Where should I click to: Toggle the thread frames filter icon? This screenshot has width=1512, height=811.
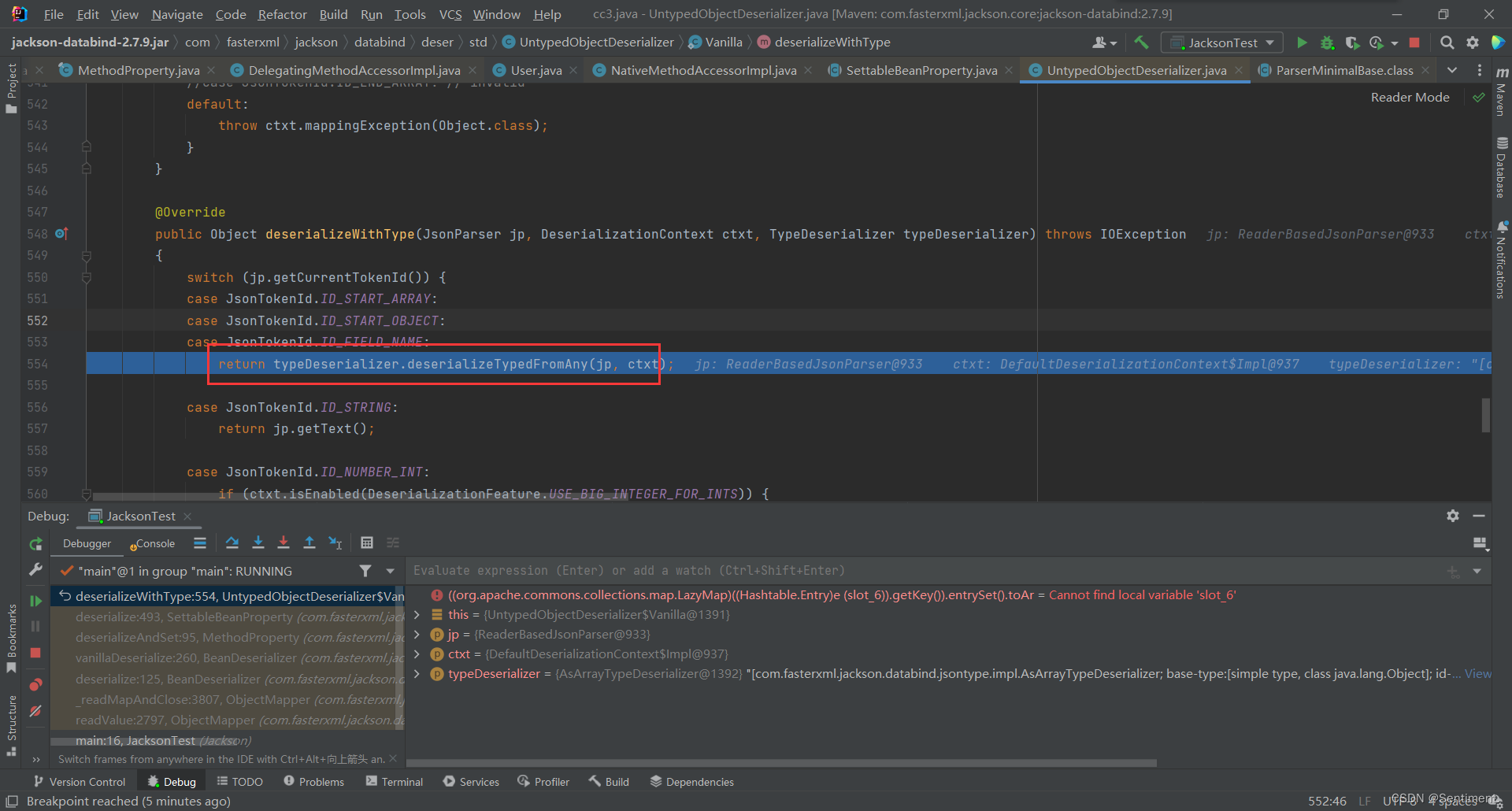coord(365,571)
